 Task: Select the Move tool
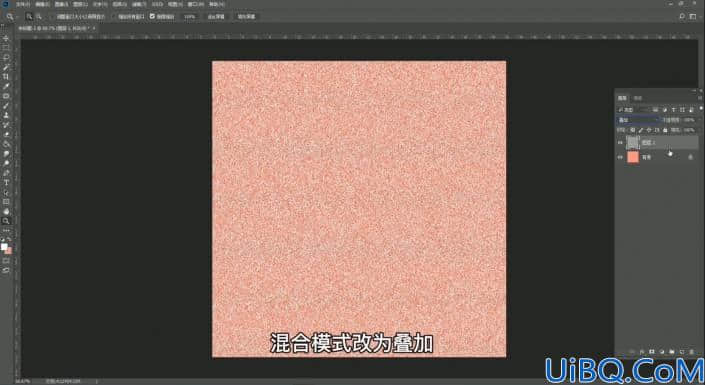(x=6, y=38)
